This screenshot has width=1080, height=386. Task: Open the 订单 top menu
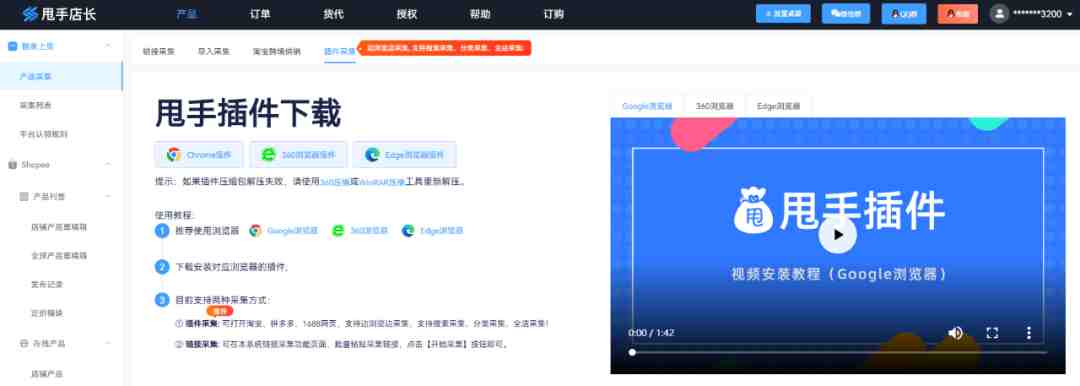(260, 14)
